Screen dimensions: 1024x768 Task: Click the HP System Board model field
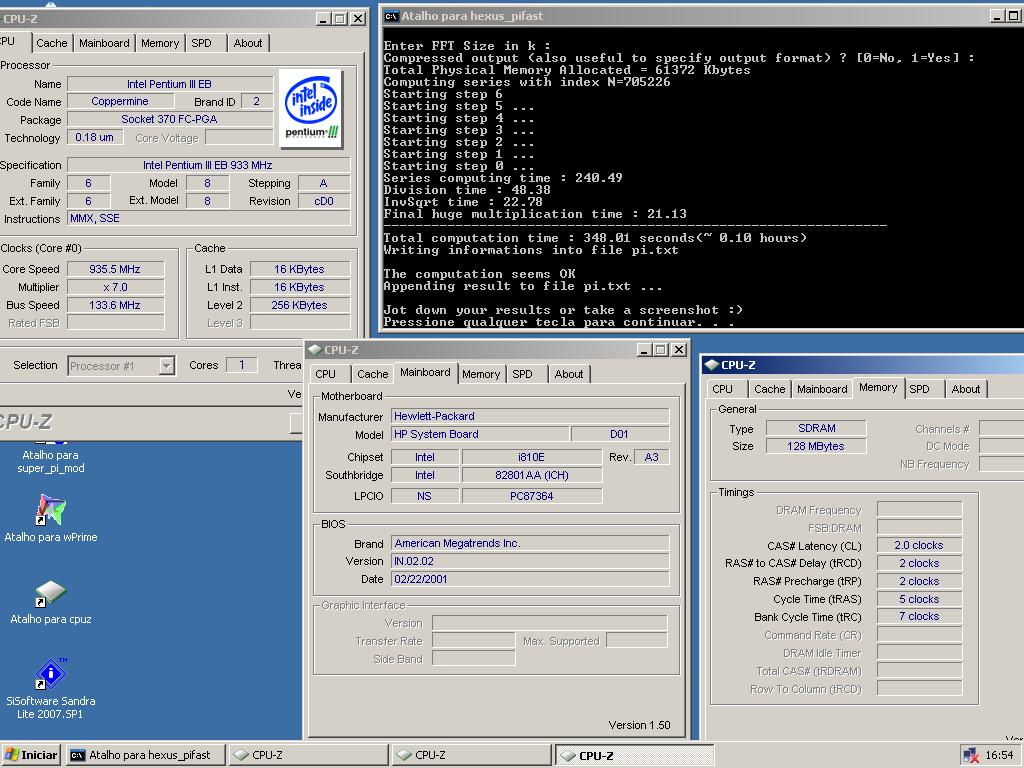(479, 434)
